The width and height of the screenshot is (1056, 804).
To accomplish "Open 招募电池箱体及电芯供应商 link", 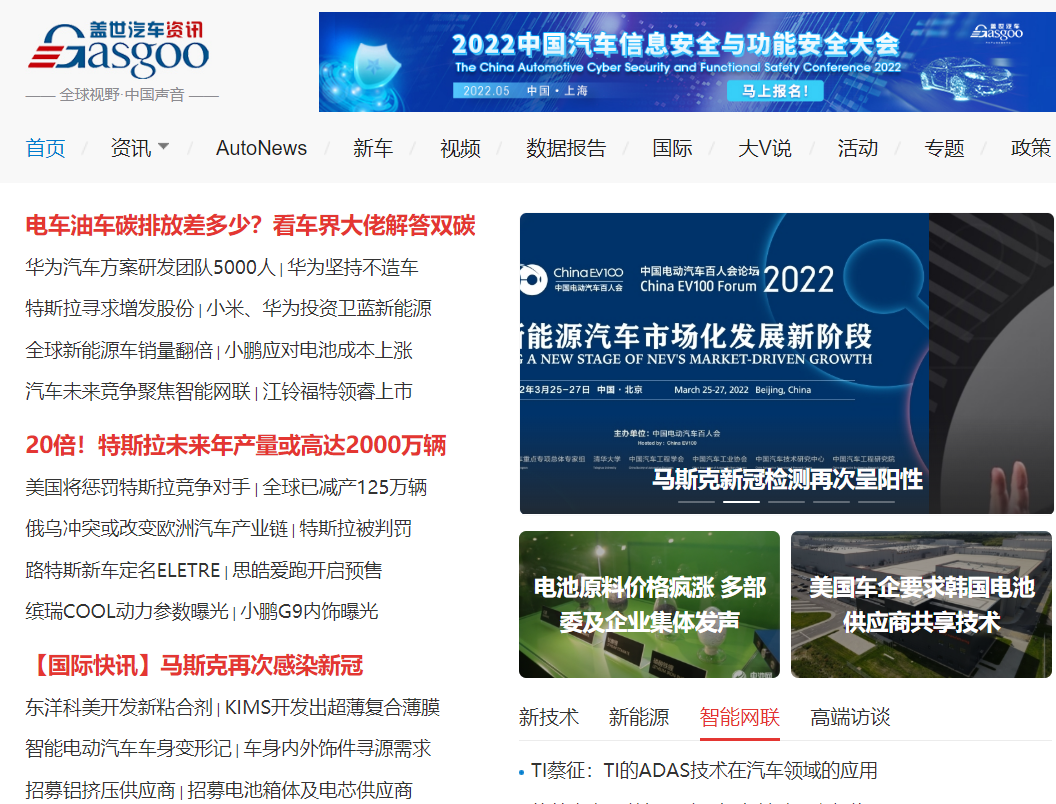I will click(300, 790).
